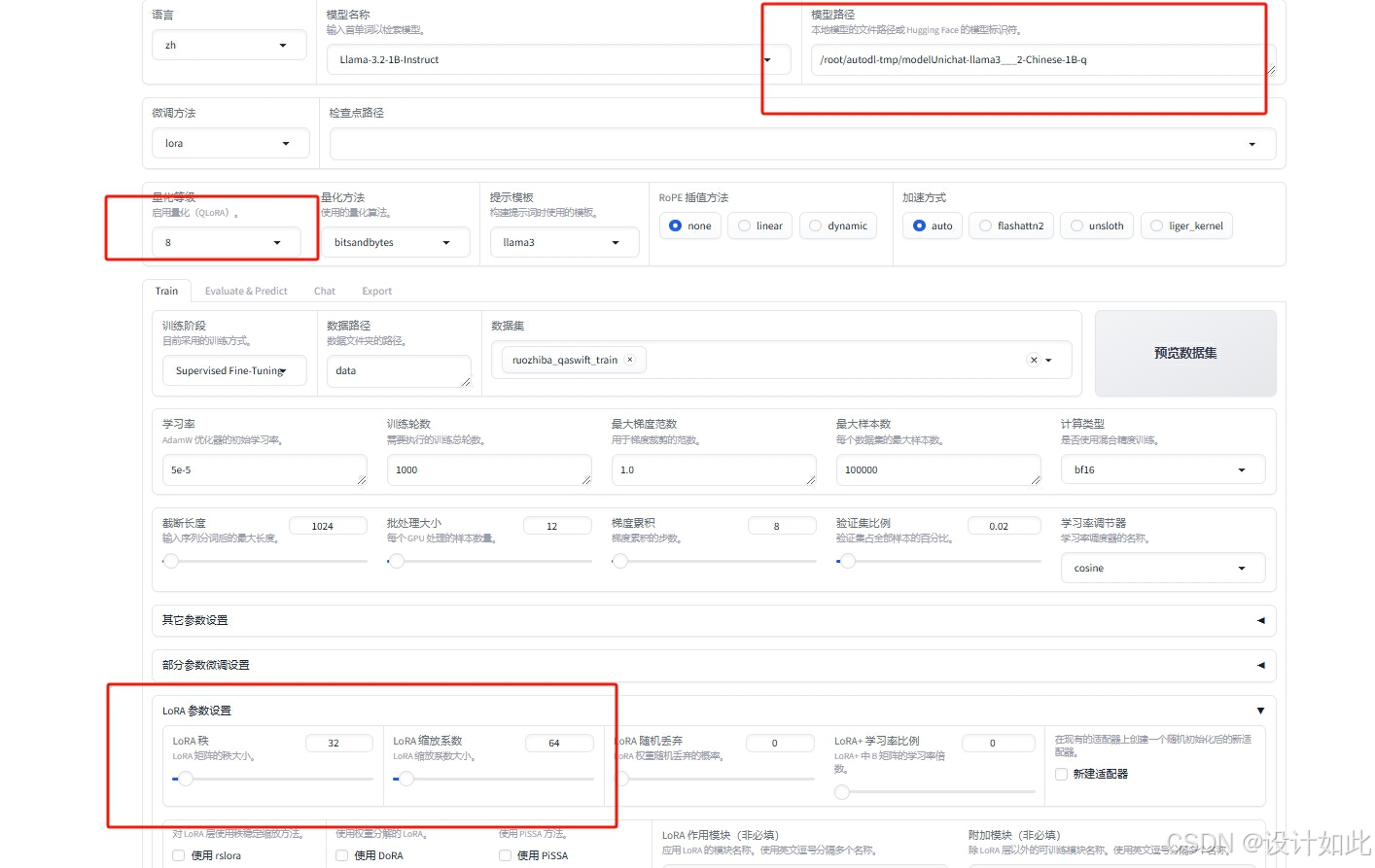Click the 模型路径 text field
This screenshot has height=868, width=1375.
(1042, 59)
